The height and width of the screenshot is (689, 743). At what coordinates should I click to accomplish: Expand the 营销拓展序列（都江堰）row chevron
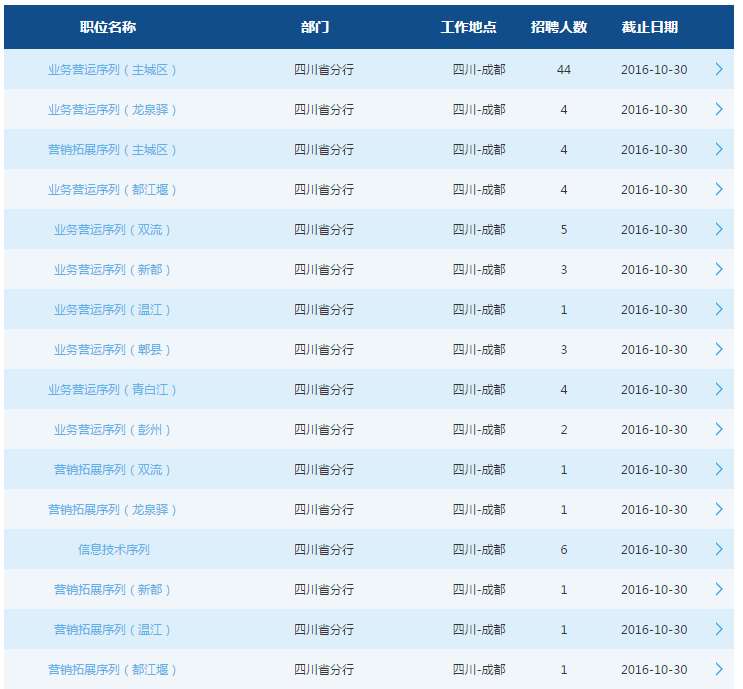tap(718, 669)
